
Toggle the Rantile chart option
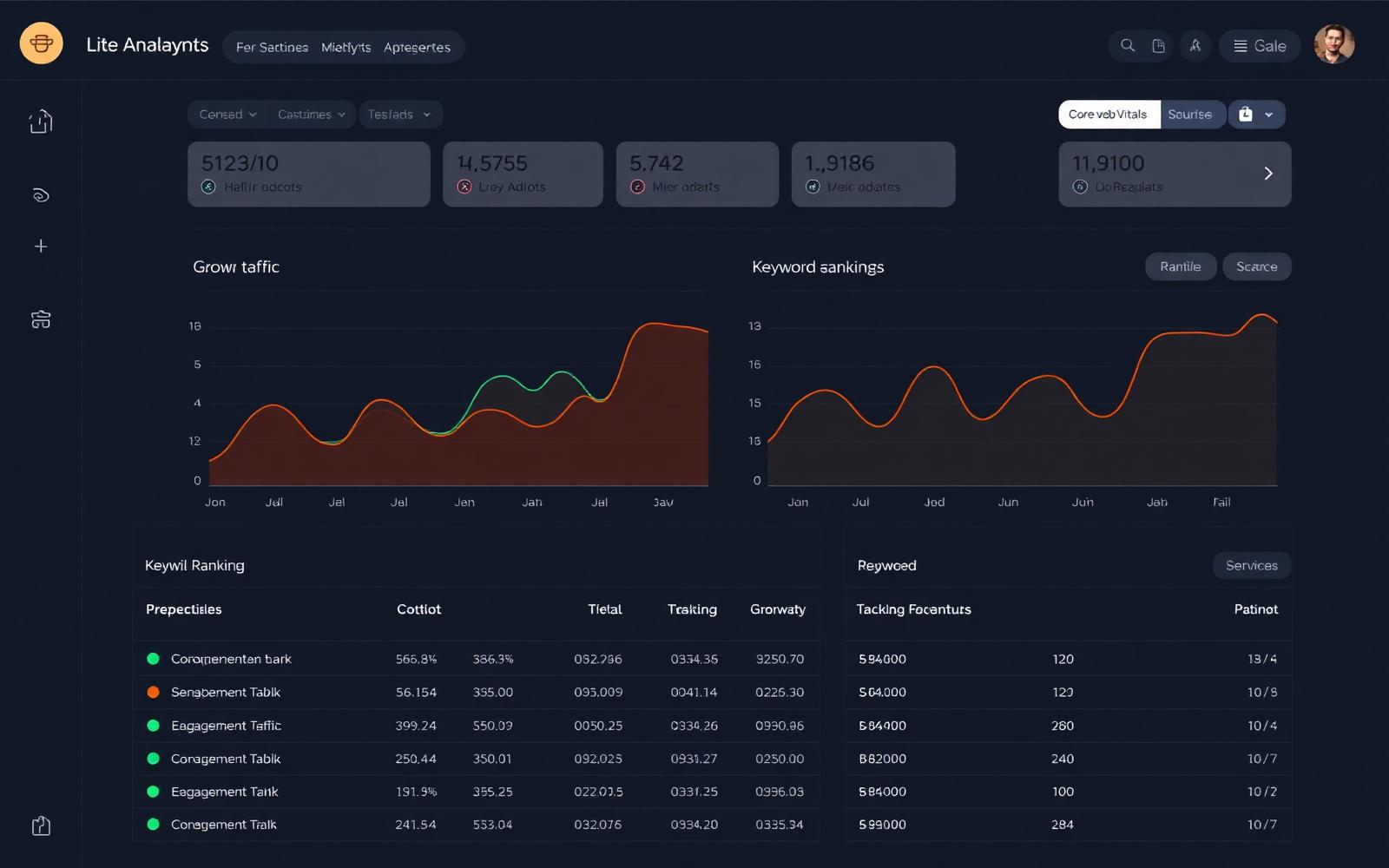1181,266
